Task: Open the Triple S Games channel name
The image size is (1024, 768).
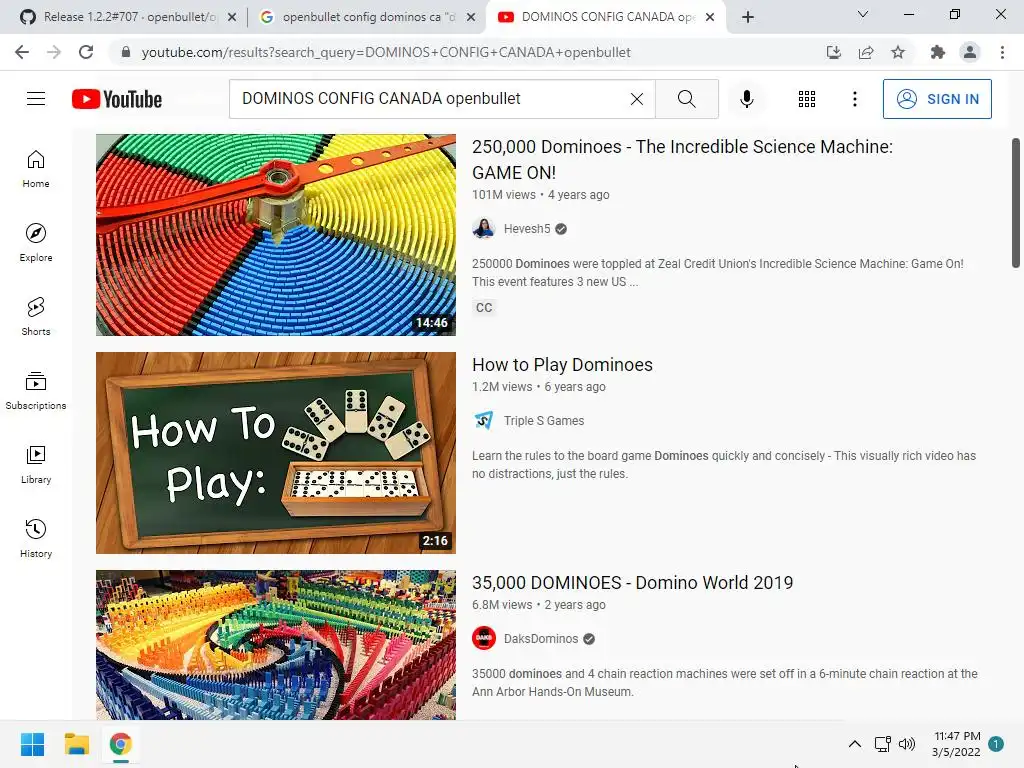Action: (543, 421)
